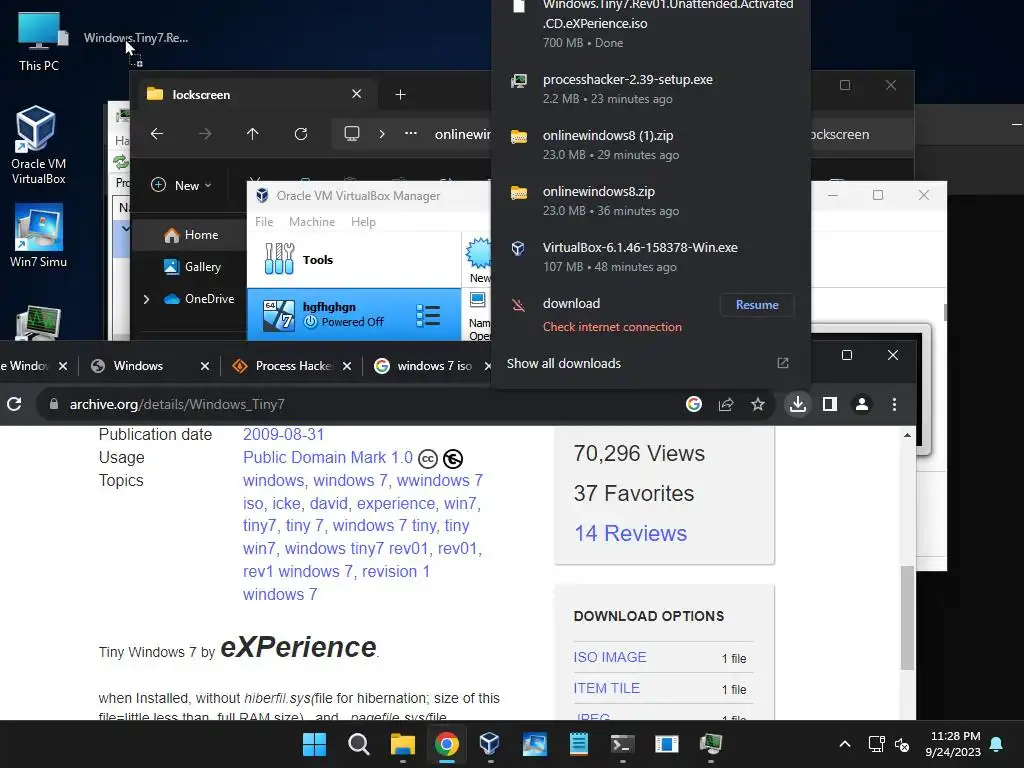
Task: Open File Explorer from taskbar
Action: click(403, 744)
